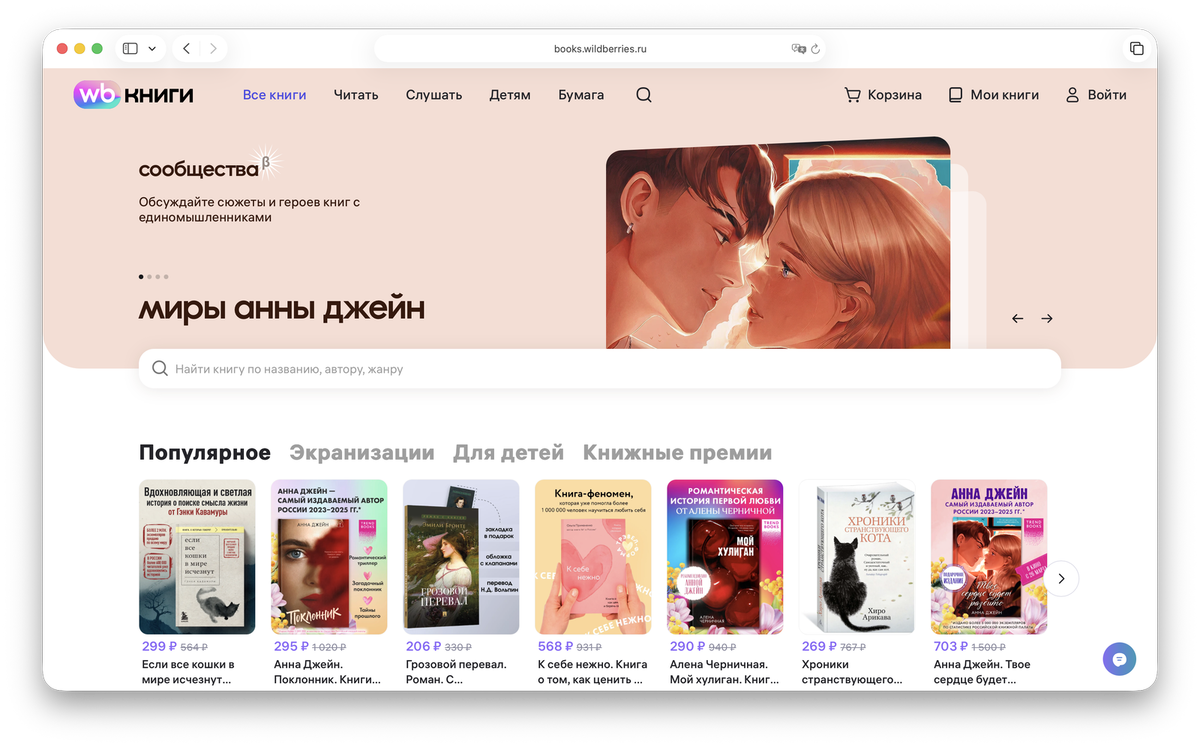The image size is (1200, 747).
Task: Click the banner forward arrow
Action: [x=1046, y=318]
